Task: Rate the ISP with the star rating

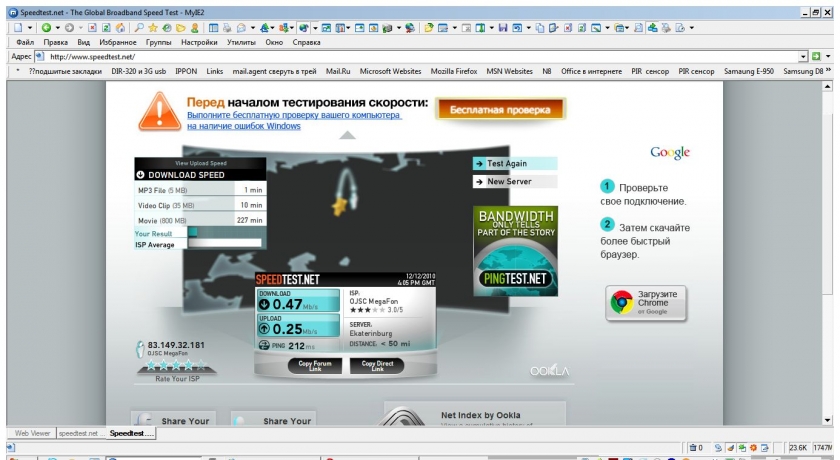Action: tap(177, 366)
